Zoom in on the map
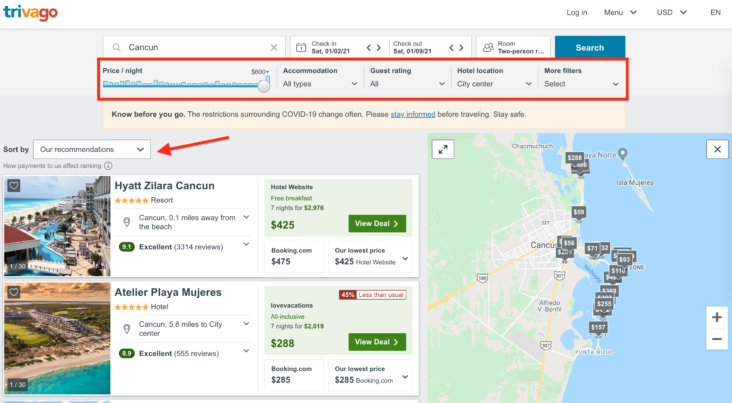This screenshot has height=403, width=732. click(x=717, y=318)
